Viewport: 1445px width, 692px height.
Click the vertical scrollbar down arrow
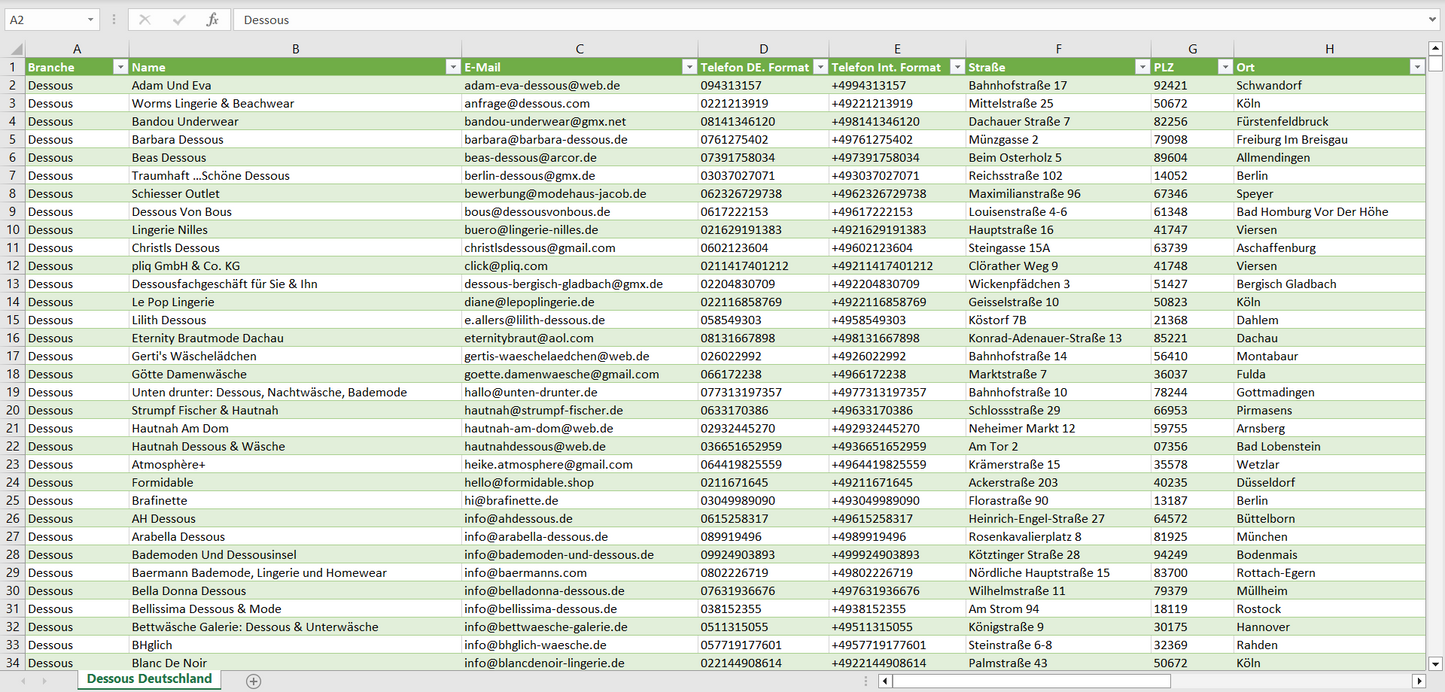[x=1436, y=662]
